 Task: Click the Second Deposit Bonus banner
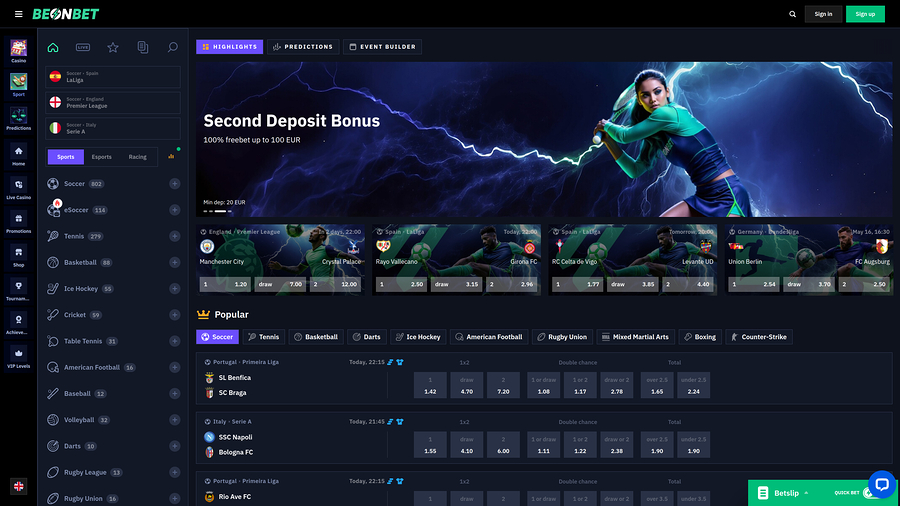coord(544,139)
